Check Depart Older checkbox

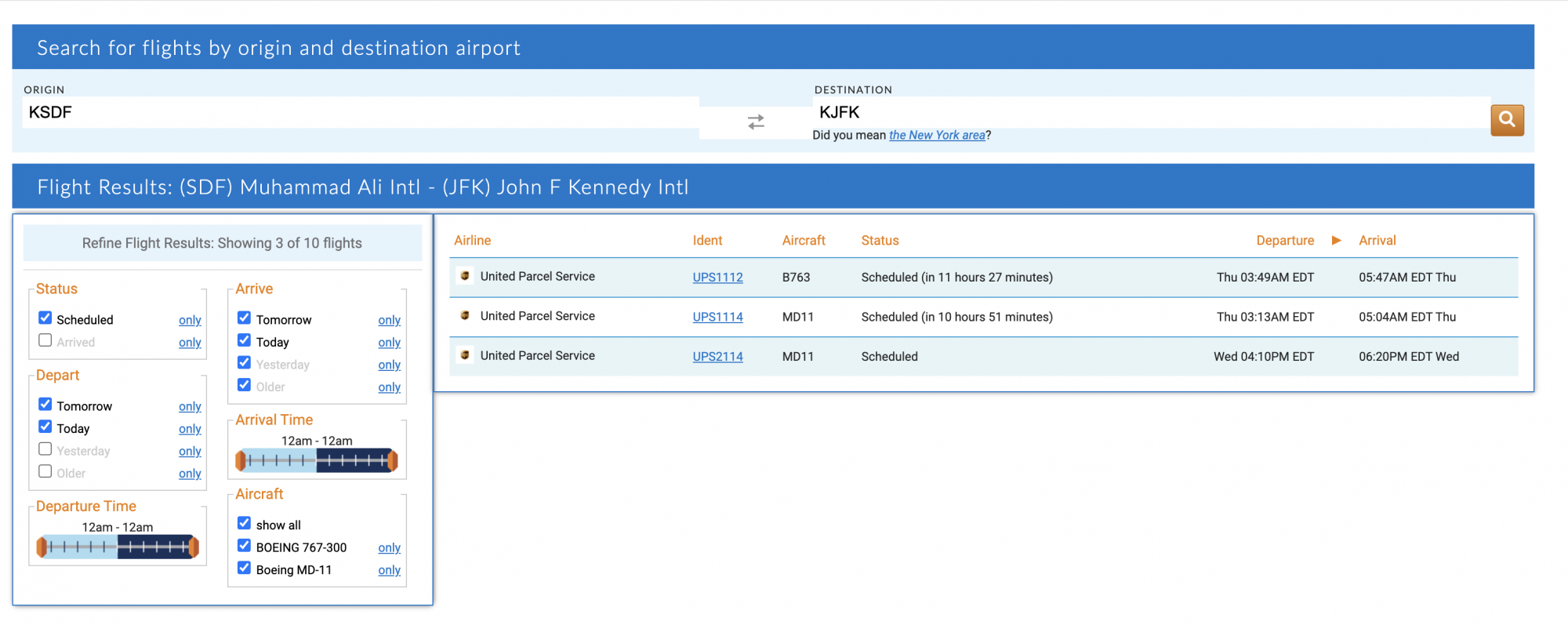coord(45,471)
